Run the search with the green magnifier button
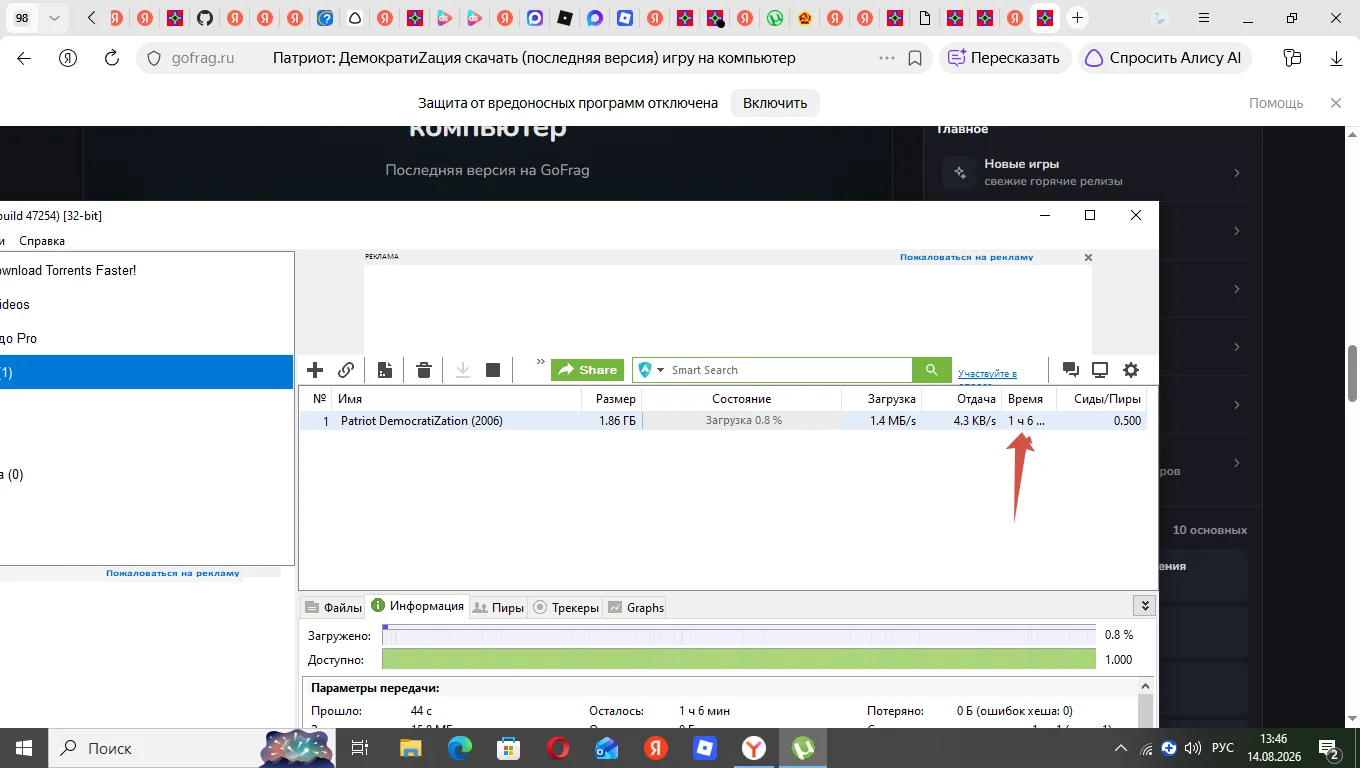Screen dimensions: 1360x768 coord(931,370)
